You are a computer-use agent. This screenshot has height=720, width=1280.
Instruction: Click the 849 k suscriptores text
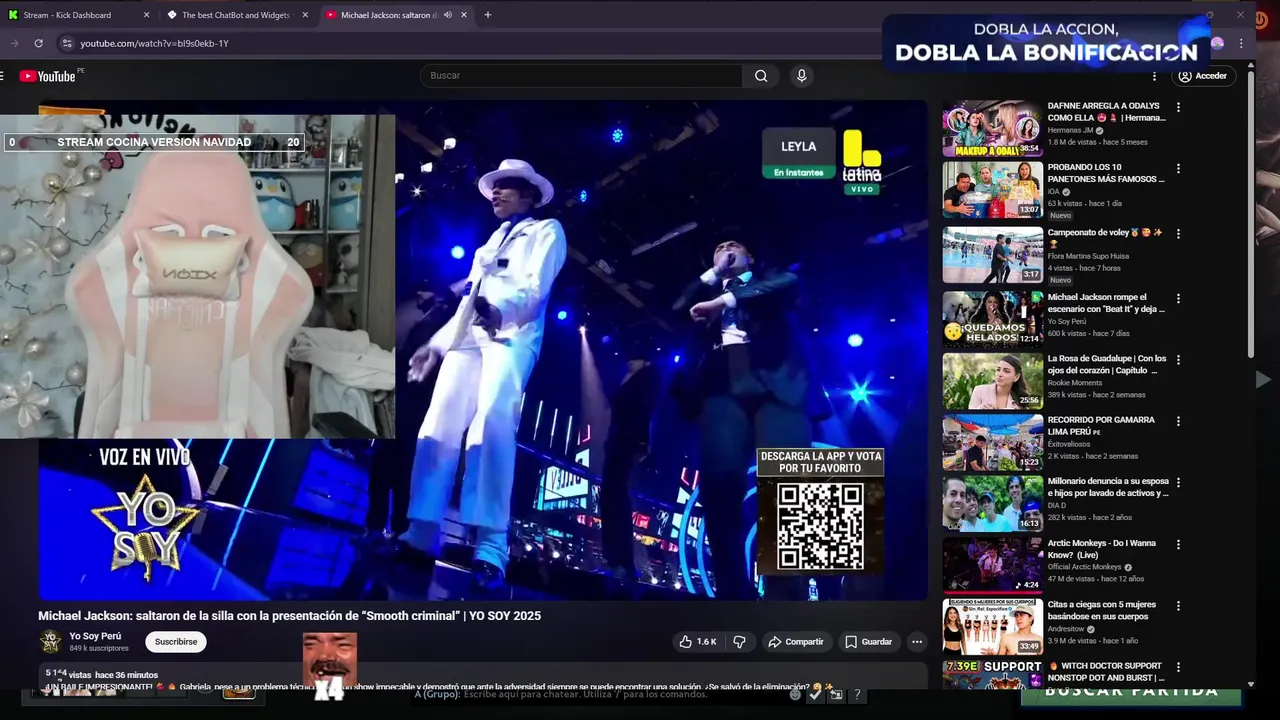(x=99, y=649)
